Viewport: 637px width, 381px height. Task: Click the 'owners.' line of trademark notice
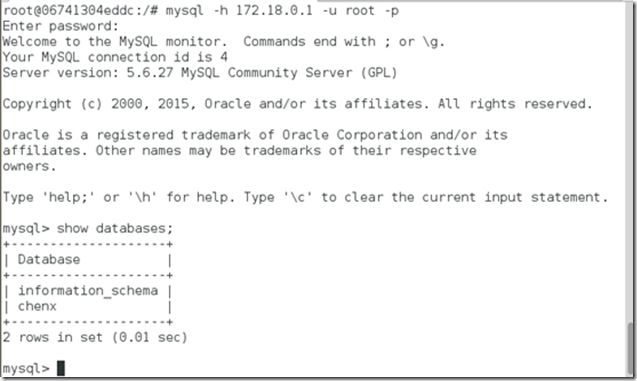coord(29,166)
